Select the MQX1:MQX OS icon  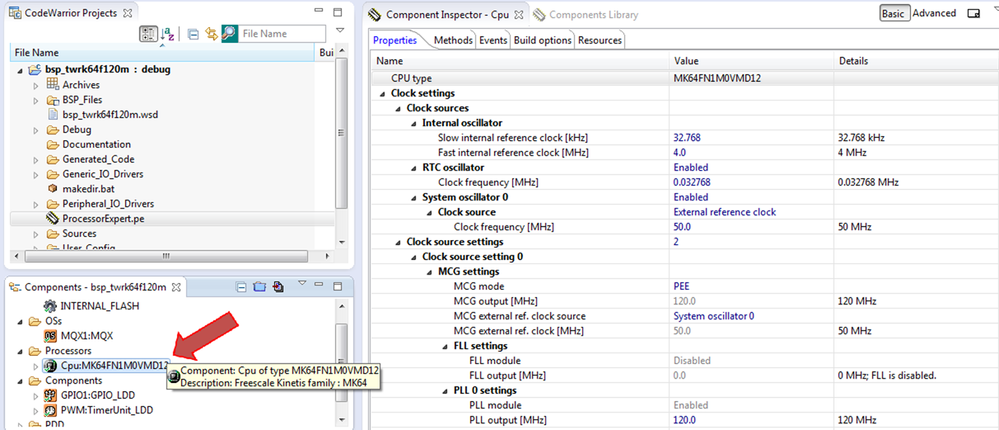50,335
